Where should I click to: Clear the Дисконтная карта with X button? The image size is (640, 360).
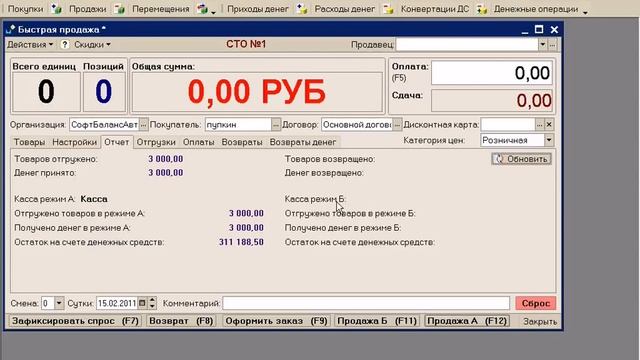[549, 124]
